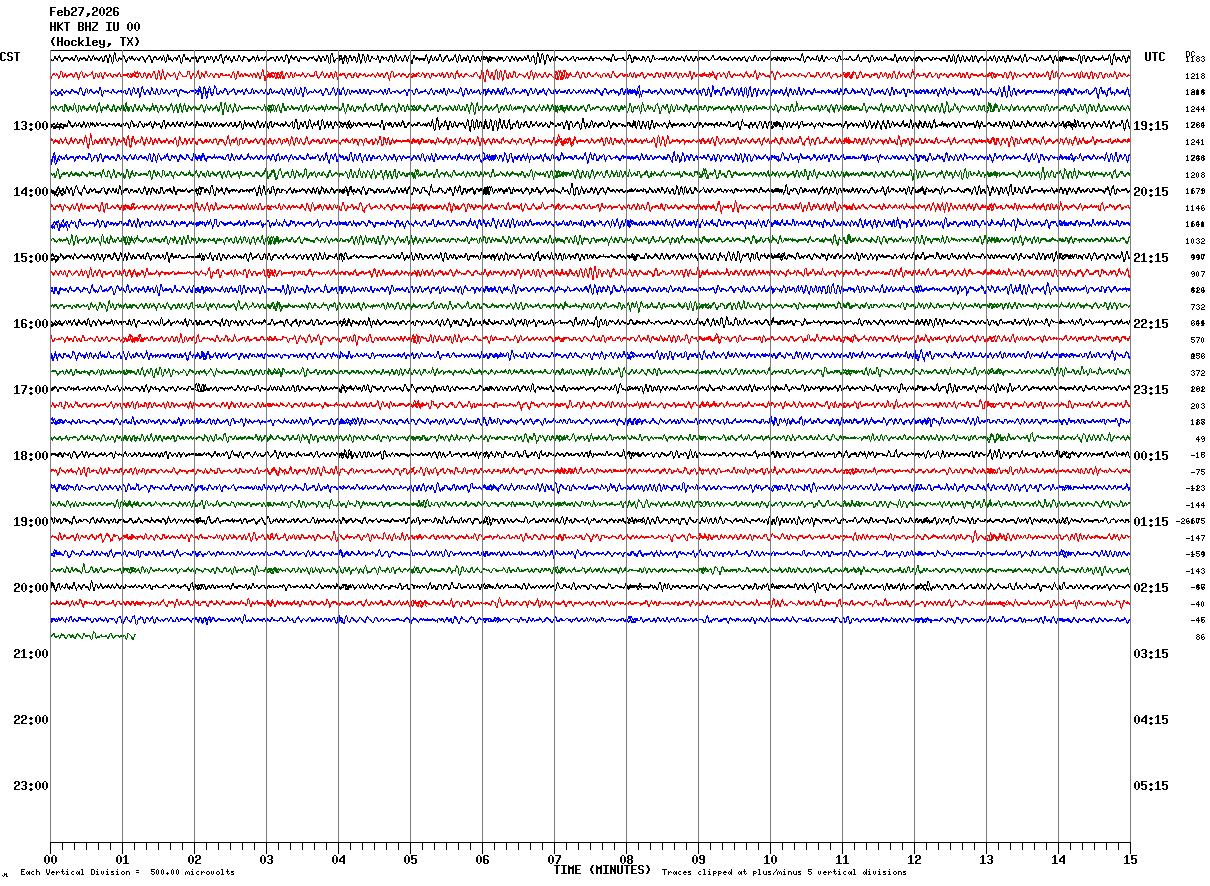Click minute tick label 06
The height and width of the screenshot is (886, 1210).
tap(482, 859)
